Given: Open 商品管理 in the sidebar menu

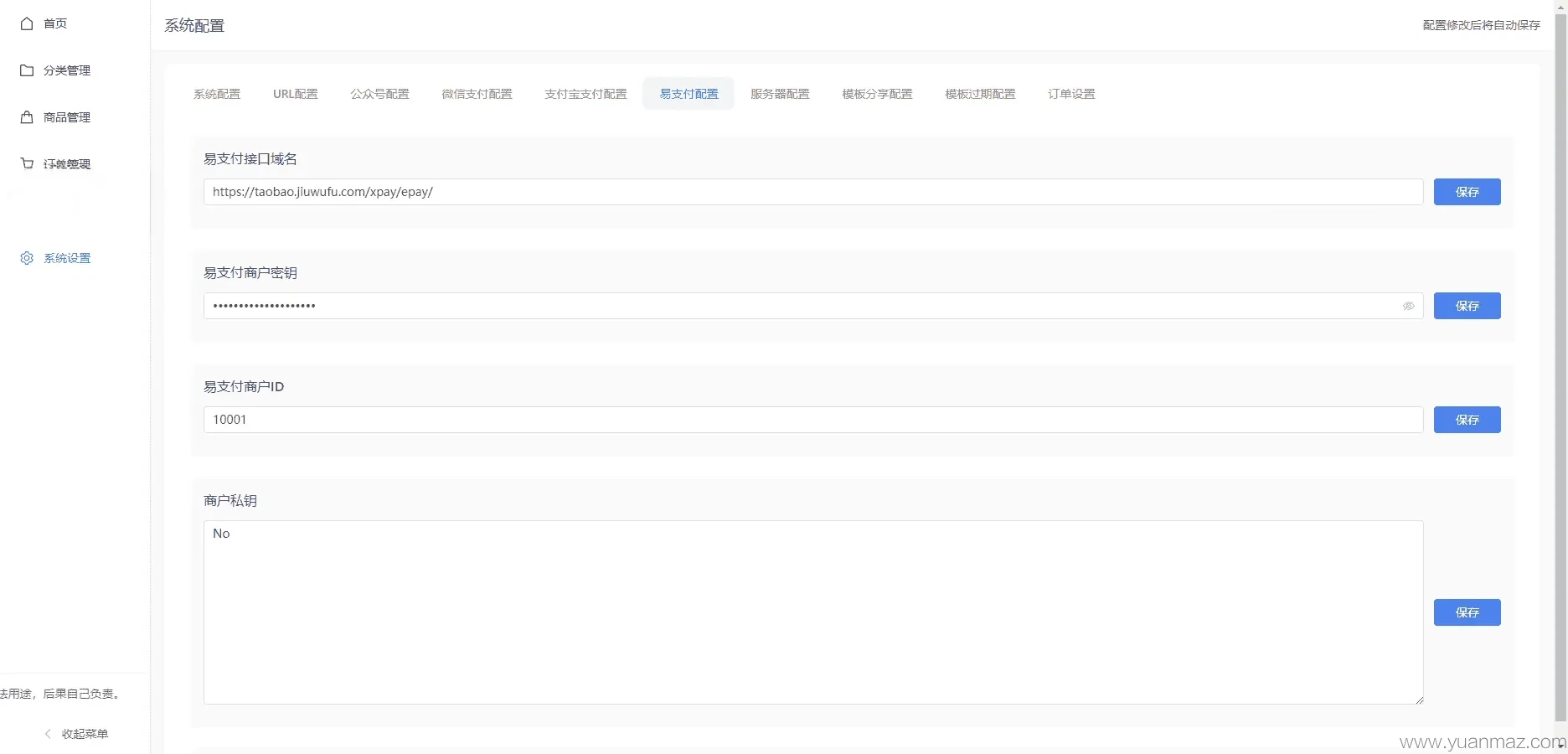Looking at the screenshot, I should [67, 117].
